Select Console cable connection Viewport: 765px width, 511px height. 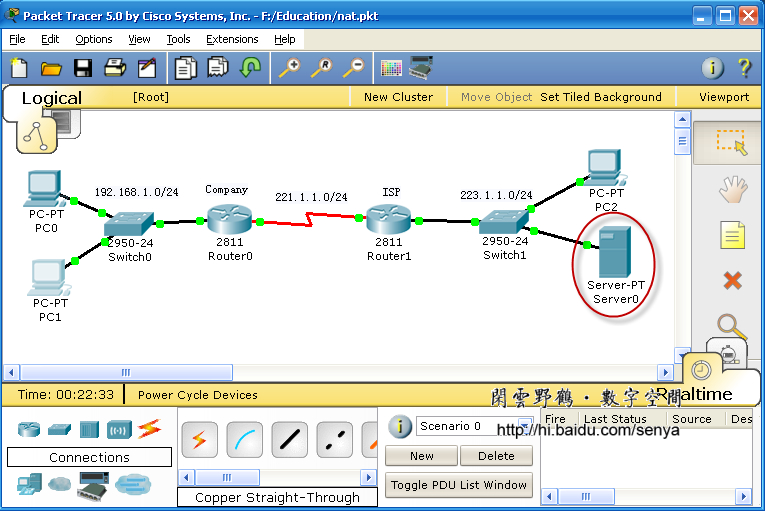tap(244, 440)
